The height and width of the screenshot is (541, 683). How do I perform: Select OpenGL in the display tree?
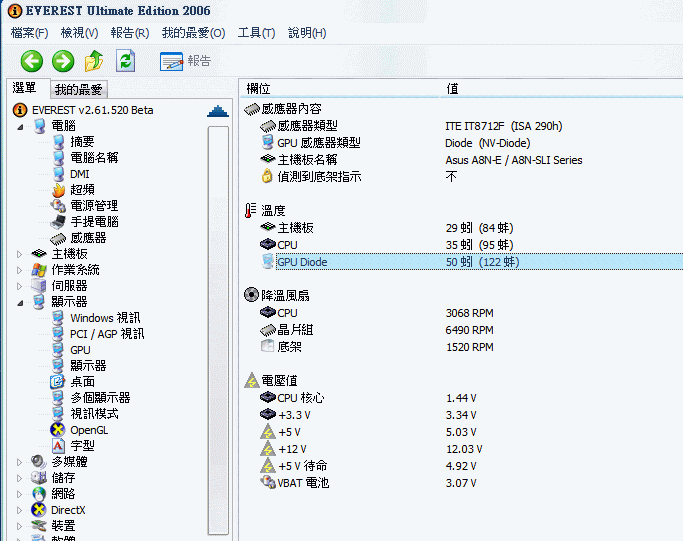88,430
